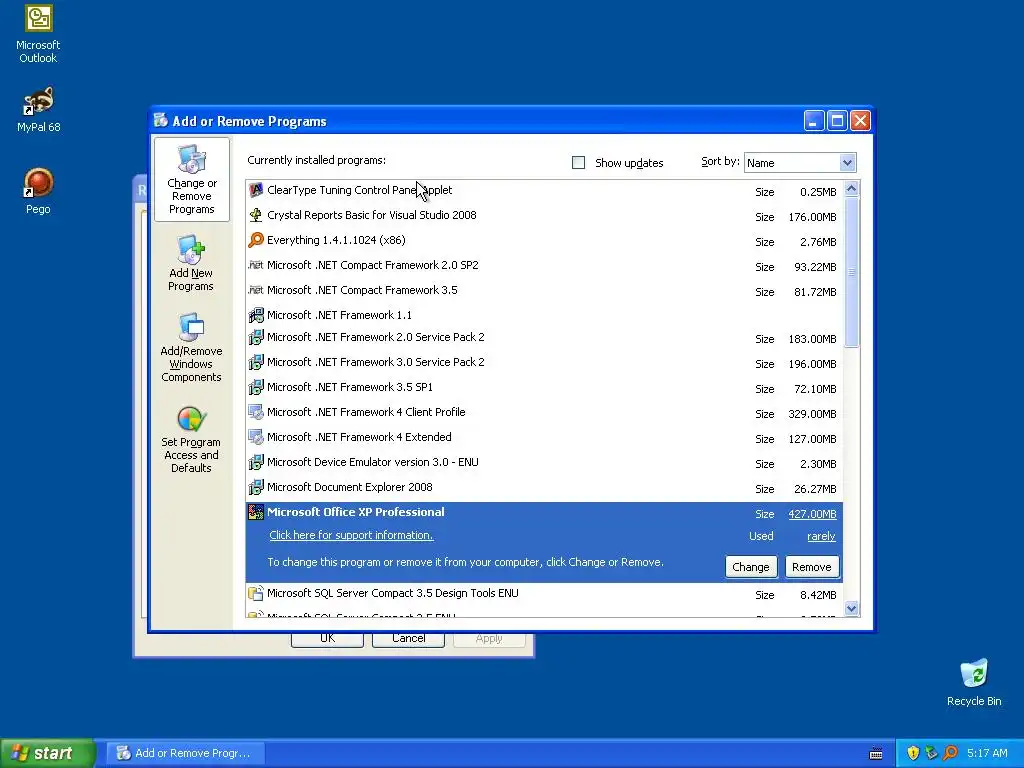Click .NET Framework 4 Client Profile icon

(x=256, y=412)
